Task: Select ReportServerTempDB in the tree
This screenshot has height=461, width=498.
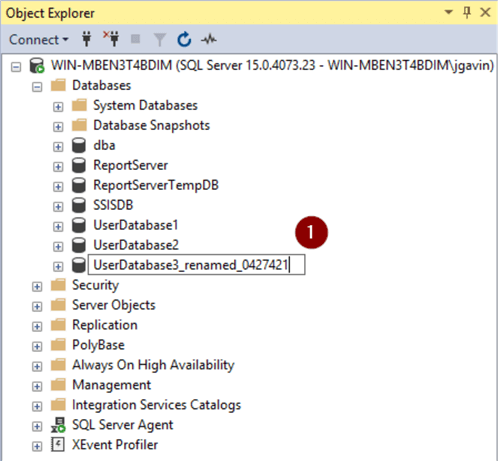Action: [x=156, y=185]
